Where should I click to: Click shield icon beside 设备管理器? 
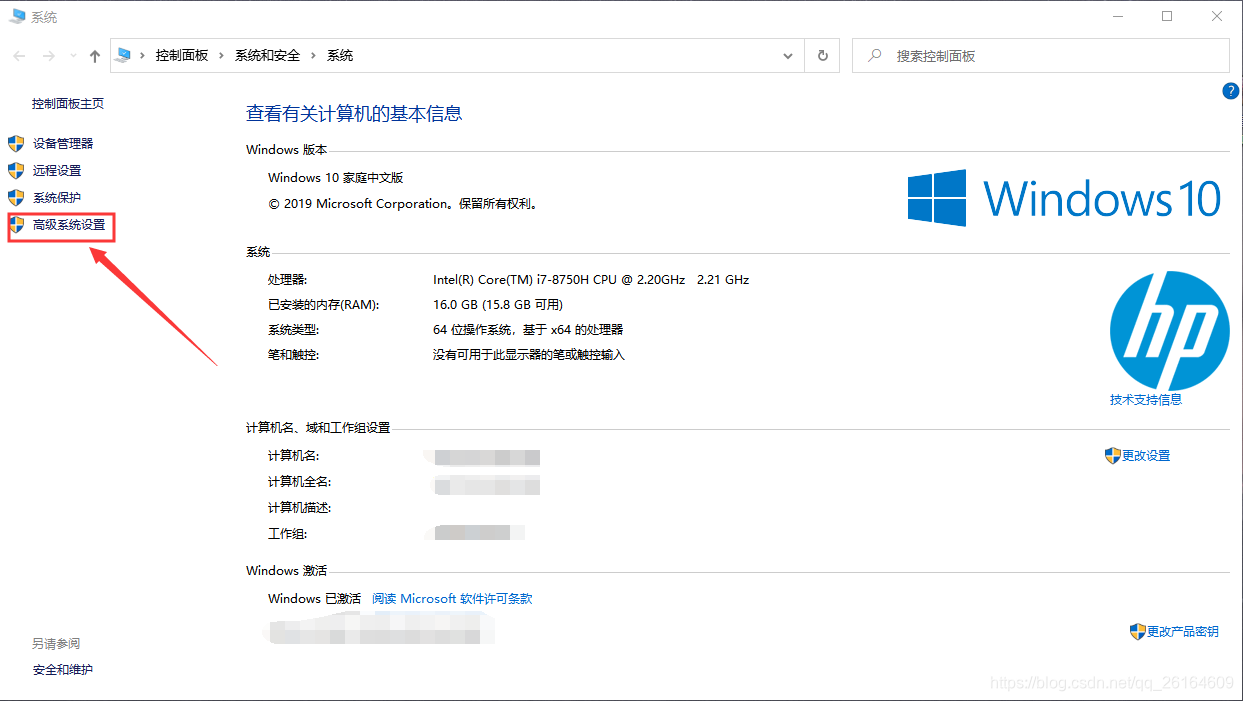click(16, 144)
